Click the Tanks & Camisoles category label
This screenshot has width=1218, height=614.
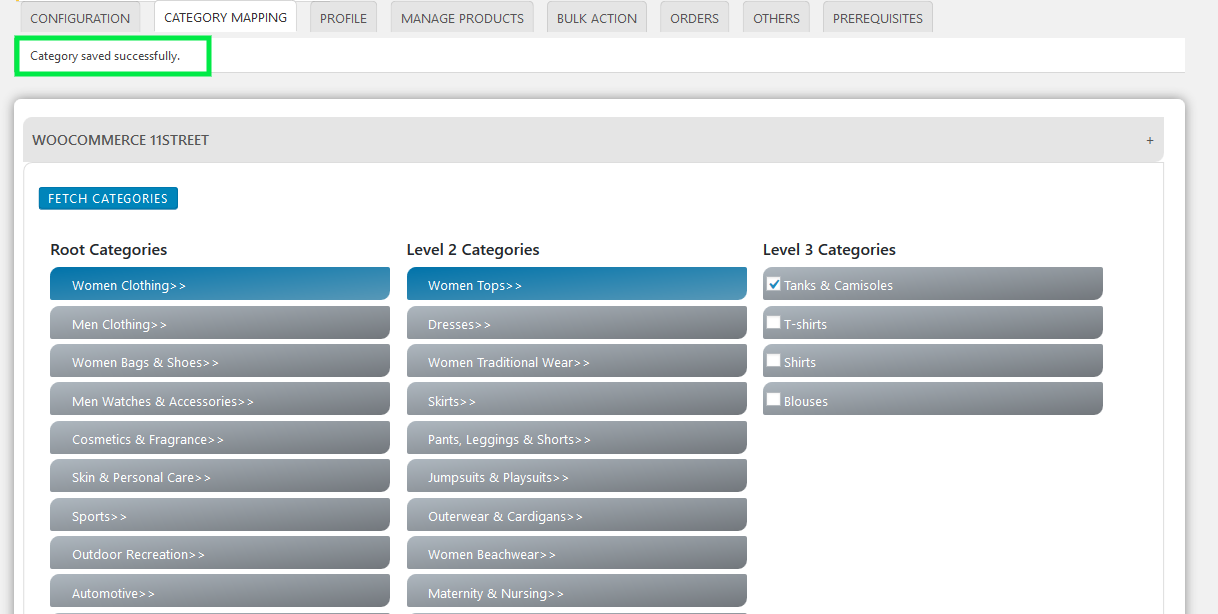838,285
